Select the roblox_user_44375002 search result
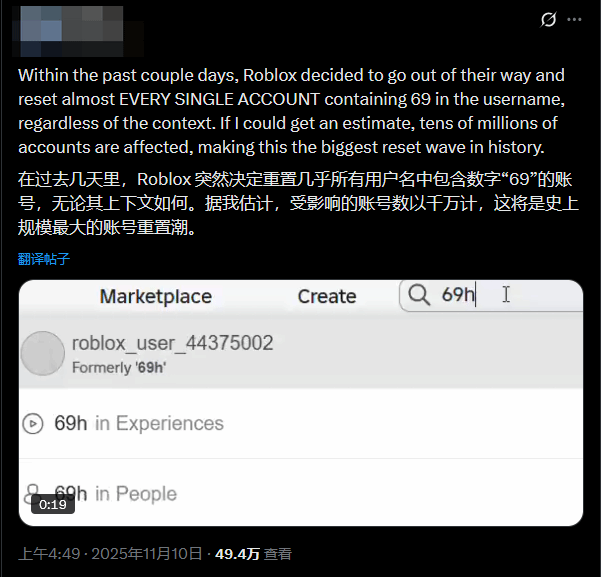Screen dimensions: 601x577 click(x=301, y=353)
